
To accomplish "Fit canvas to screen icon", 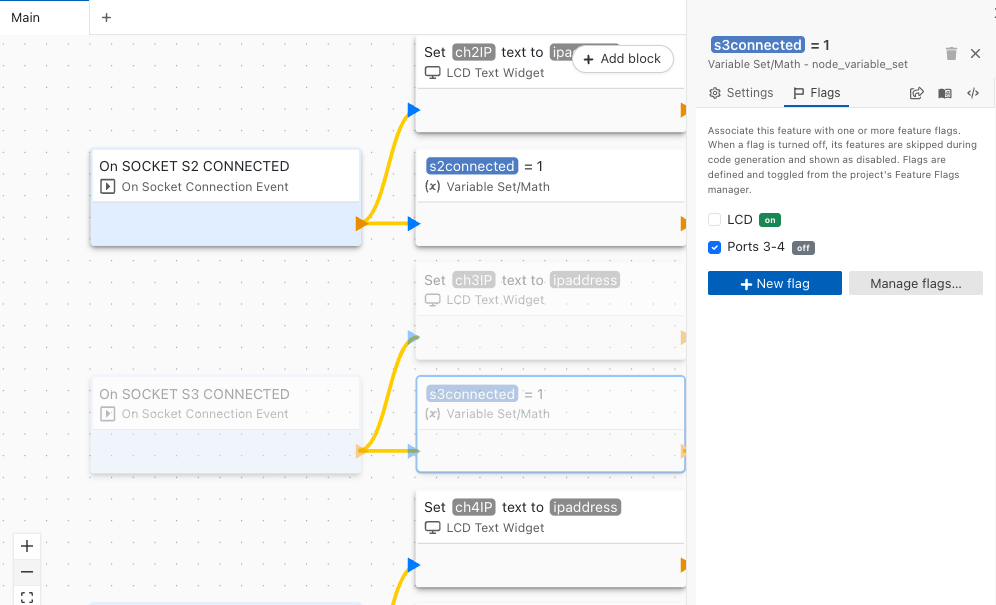I will (27, 597).
